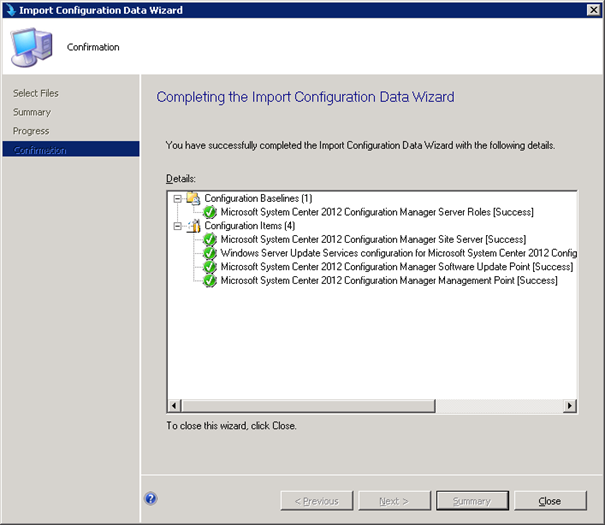Select the Select Files step in sidebar
605x525 pixels.
pos(35,93)
